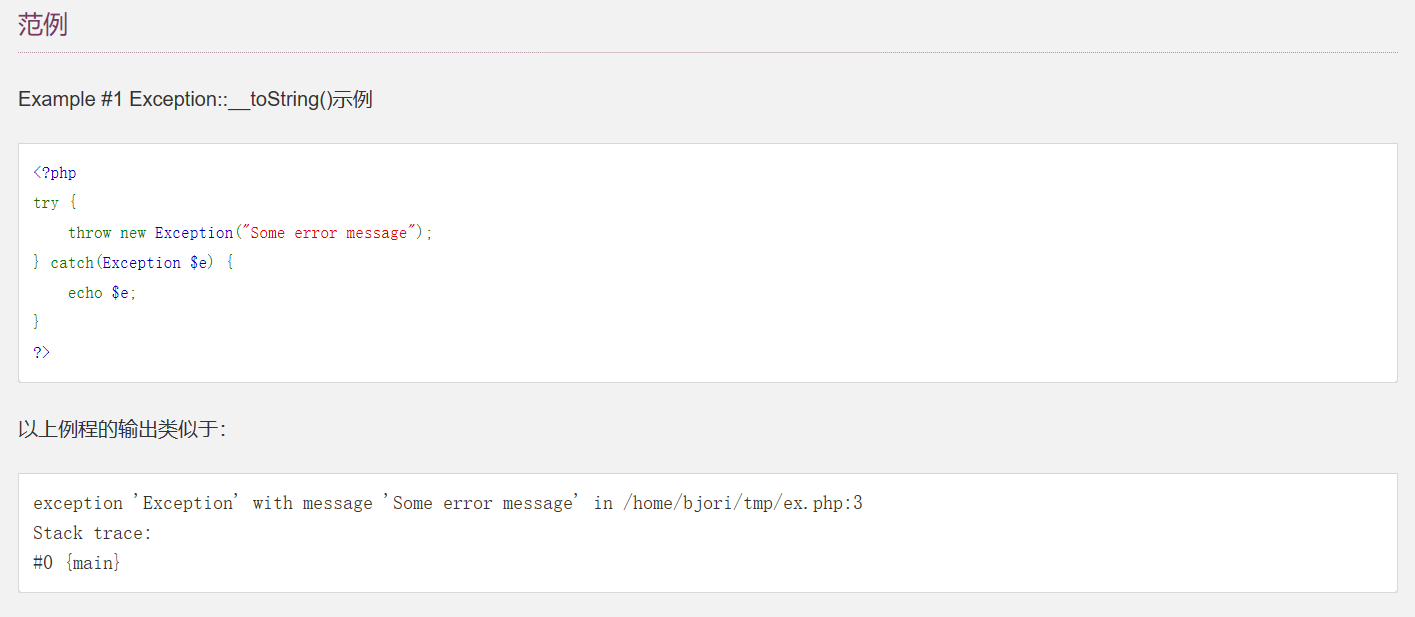Click the echo statement line
Image resolution: width=1415 pixels, height=617 pixels.
(x=102, y=293)
